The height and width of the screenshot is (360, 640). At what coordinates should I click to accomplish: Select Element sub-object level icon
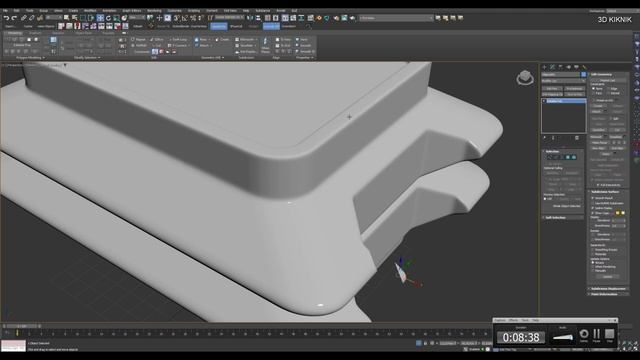tap(574, 157)
